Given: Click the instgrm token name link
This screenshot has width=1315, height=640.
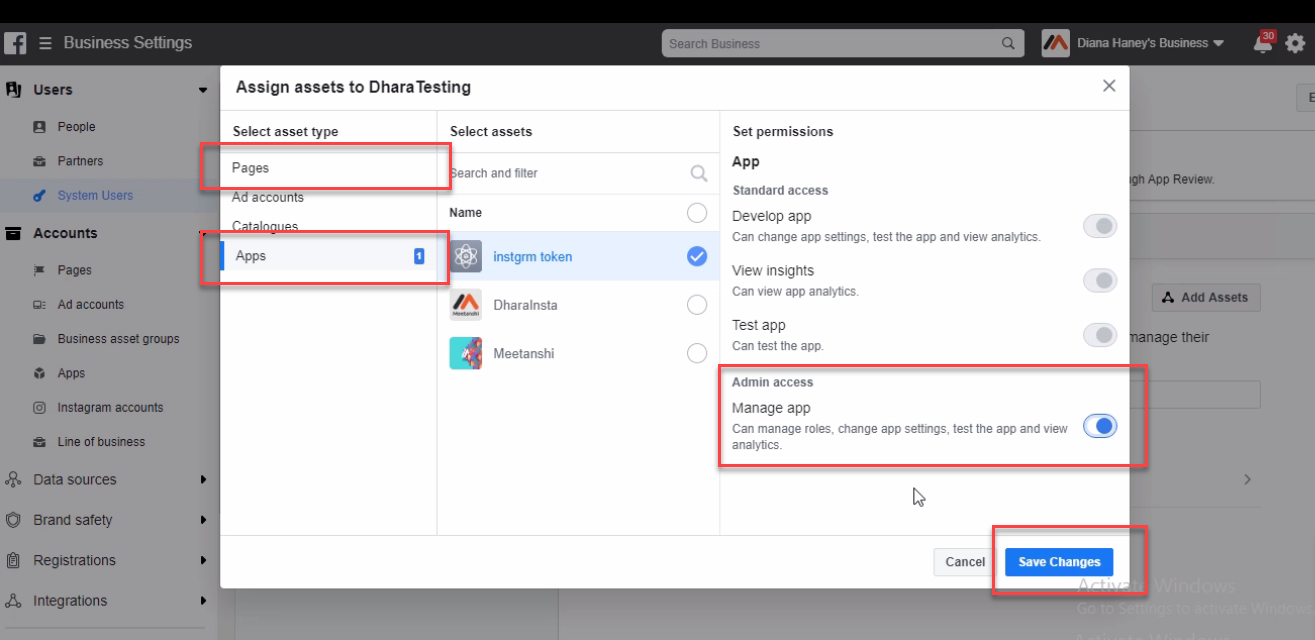Looking at the screenshot, I should [533, 257].
